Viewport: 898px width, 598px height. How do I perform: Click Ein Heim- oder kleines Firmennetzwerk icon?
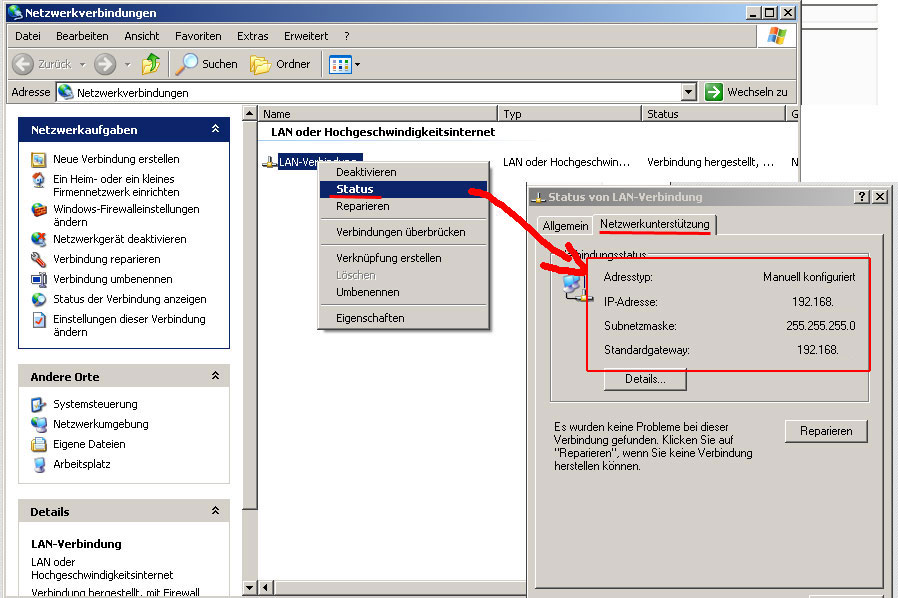(38, 180)
